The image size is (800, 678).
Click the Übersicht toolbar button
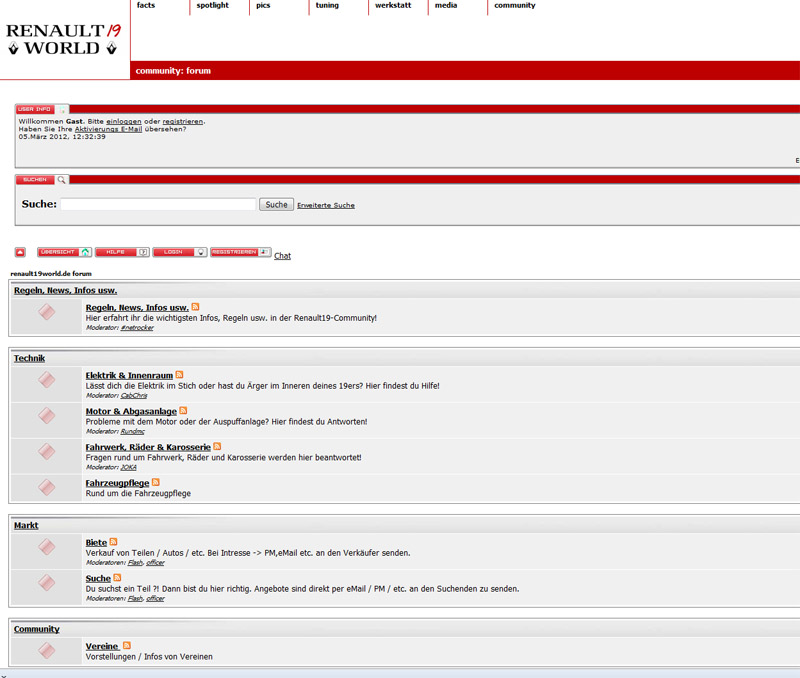coord(64,252)
